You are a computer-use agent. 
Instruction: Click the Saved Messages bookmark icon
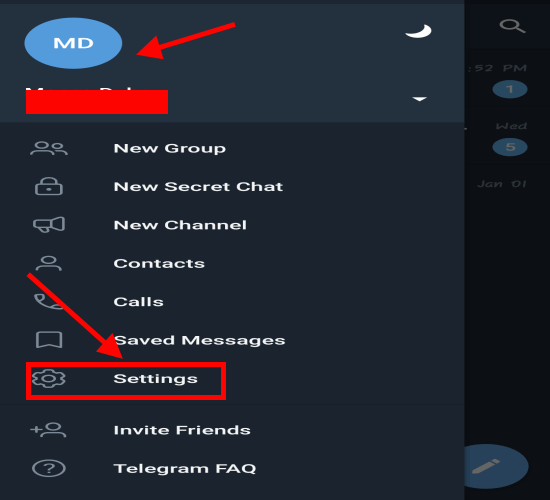point(49,340)
